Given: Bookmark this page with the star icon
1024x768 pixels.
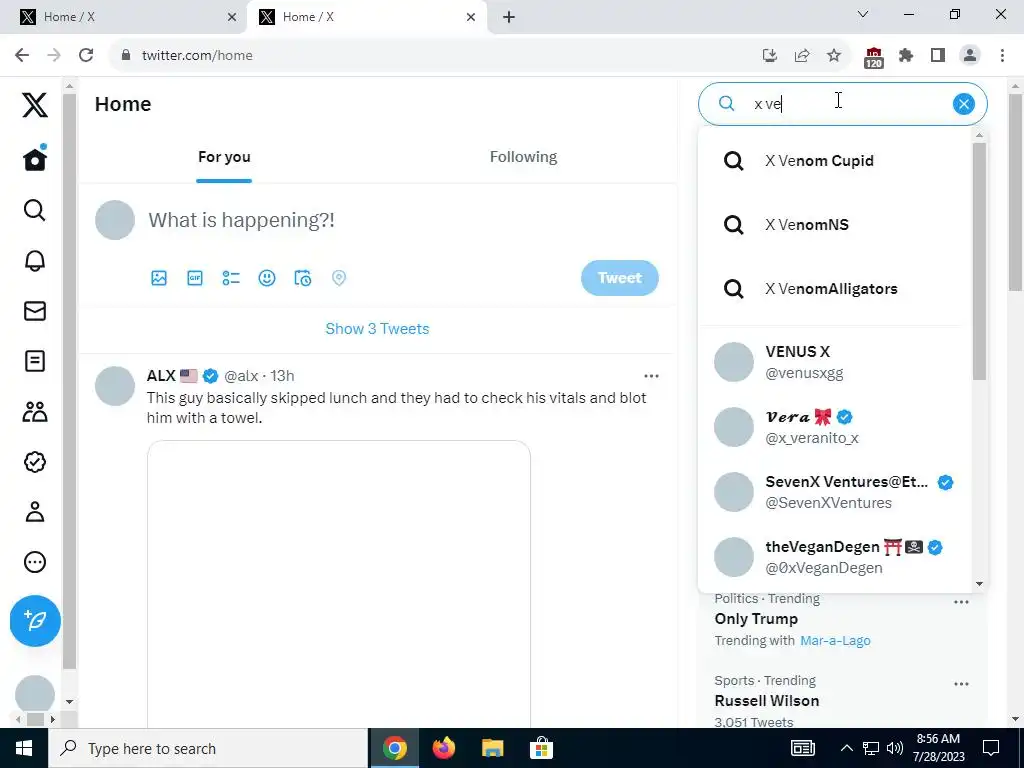Looking at the screenshot, I should [834, 56].
